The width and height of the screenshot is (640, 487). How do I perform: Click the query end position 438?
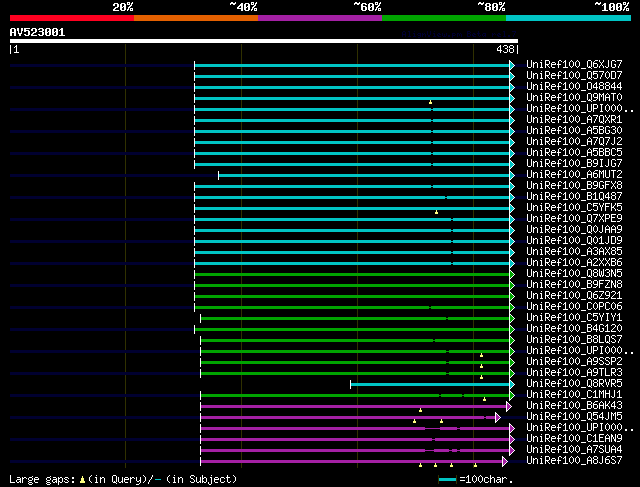[505, 49]
